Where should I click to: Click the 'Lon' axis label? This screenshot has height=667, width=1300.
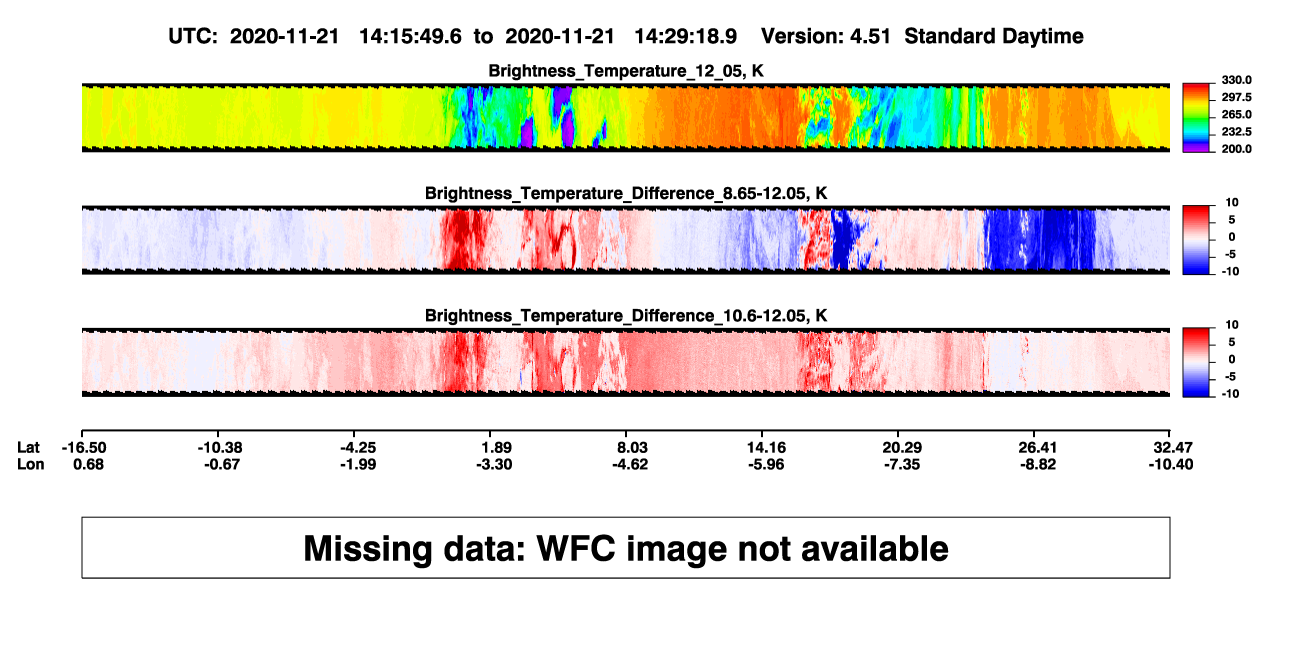[30, 464]
